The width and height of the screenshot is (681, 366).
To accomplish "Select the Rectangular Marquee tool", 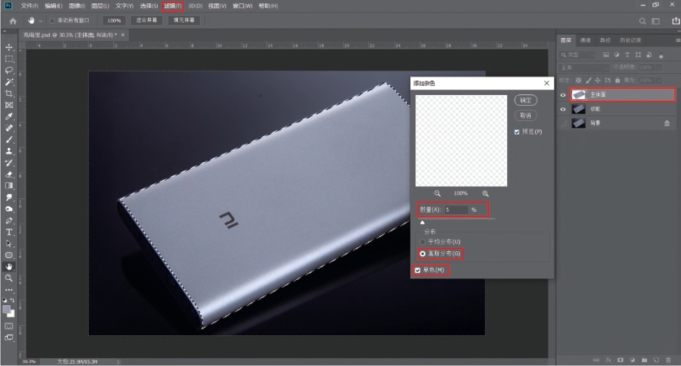I will (9, 59).
